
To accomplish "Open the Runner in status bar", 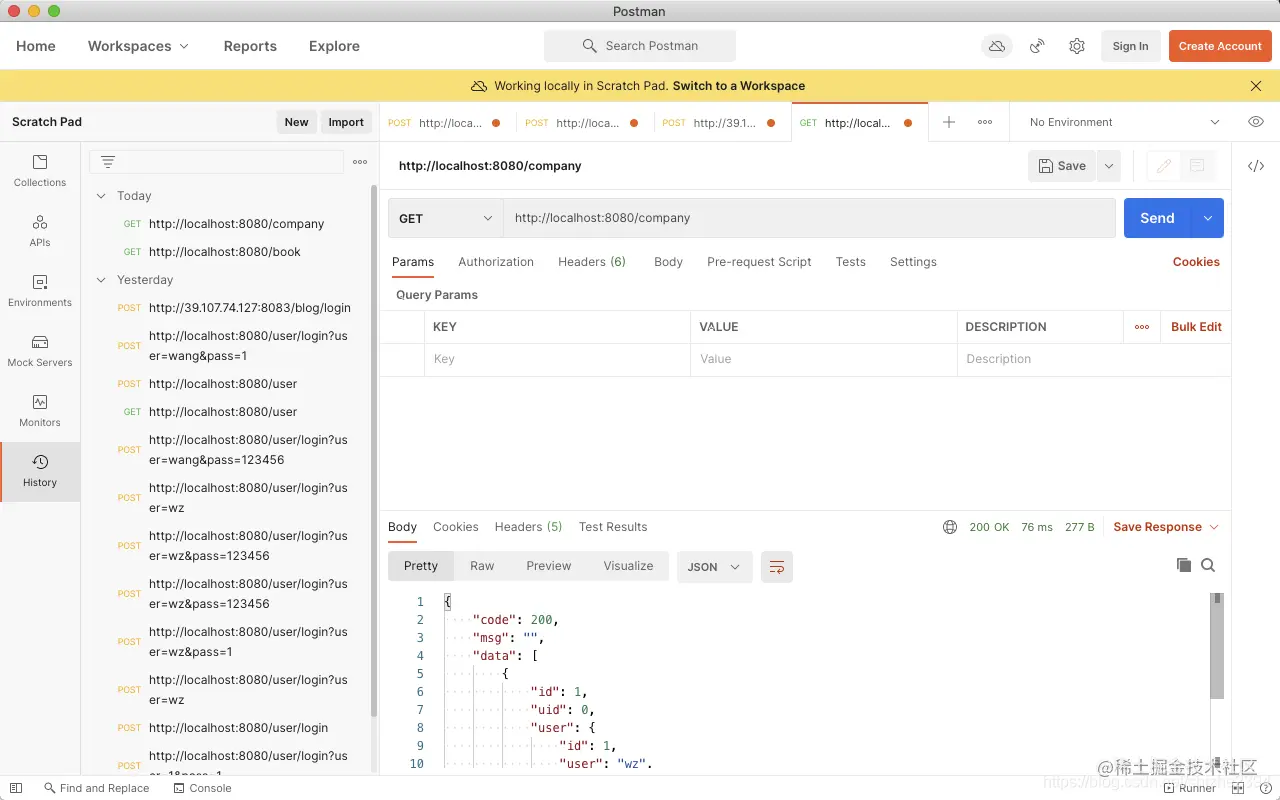I will click(x=1189, y=788).
